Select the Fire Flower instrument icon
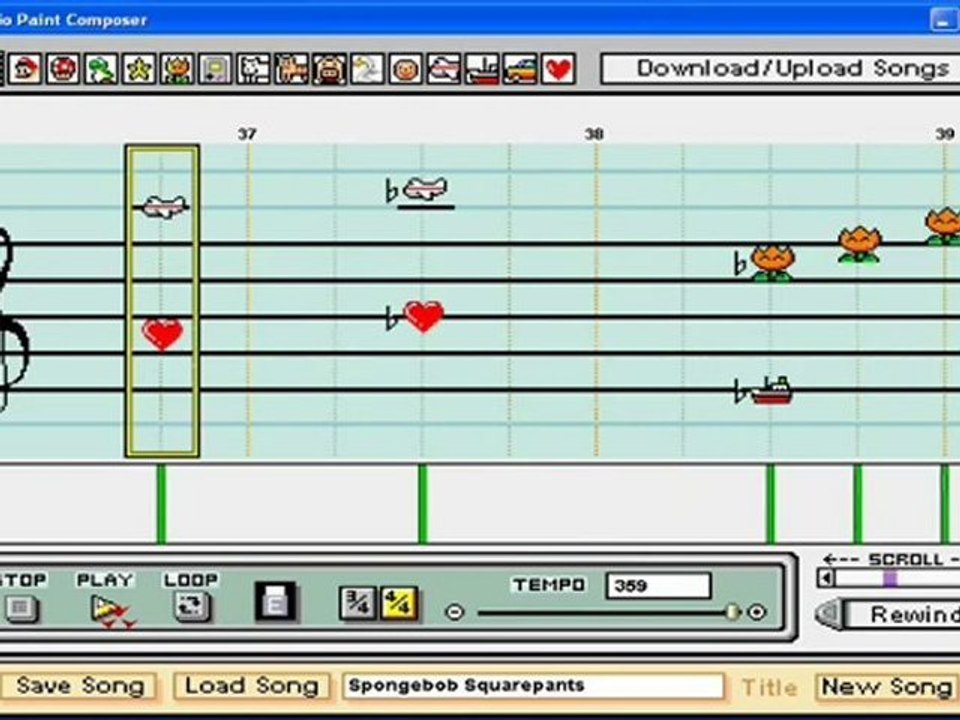Viewport: 960px width, 720px height. point(176,69)
